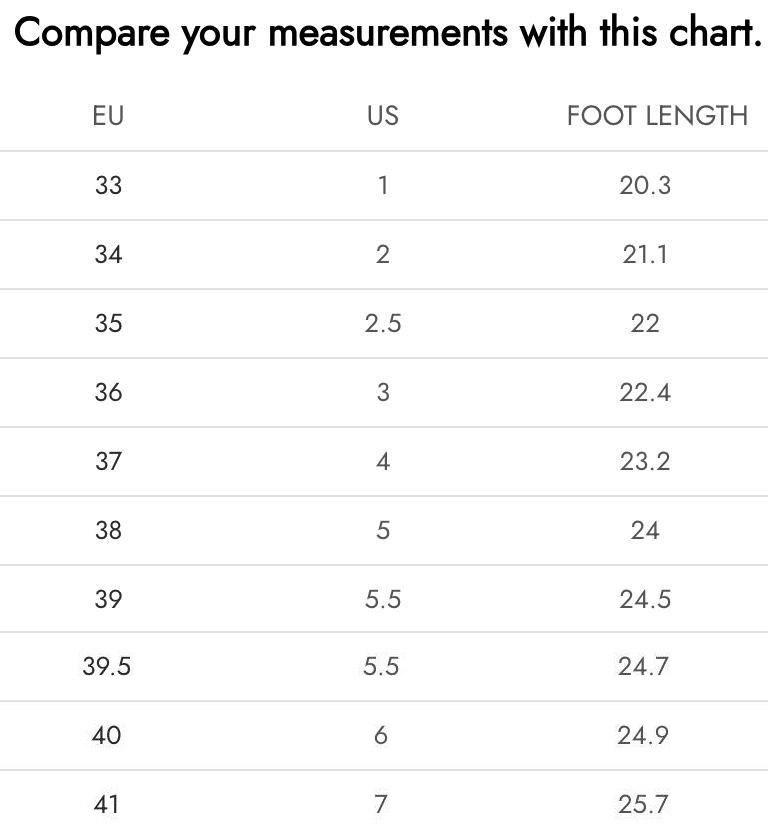Click the EU column header
Screen dimensions: 768x838
pyautogui.click(x=108, y=115)
